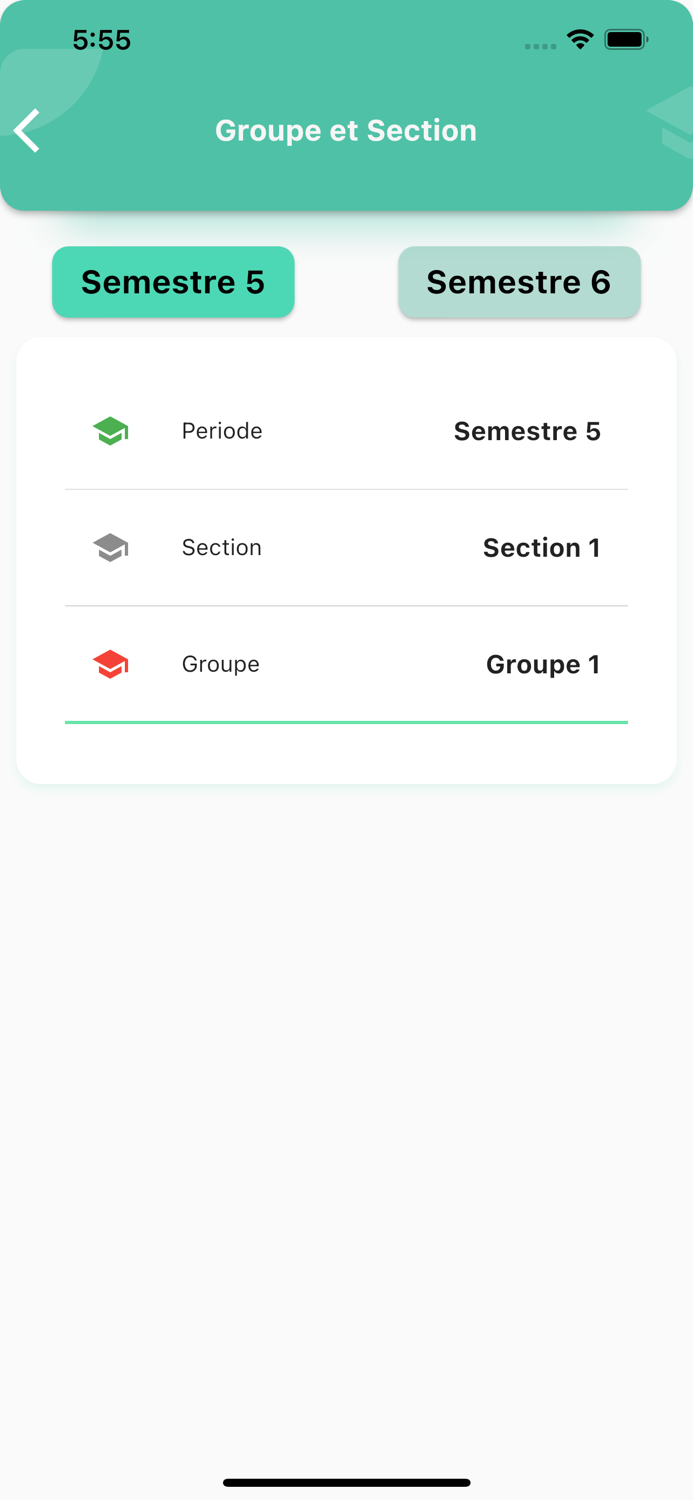The width and height of the screenshot is (693, 1500).
Task: Tap the home indicator bar
Action: (x=347, y=1483)
